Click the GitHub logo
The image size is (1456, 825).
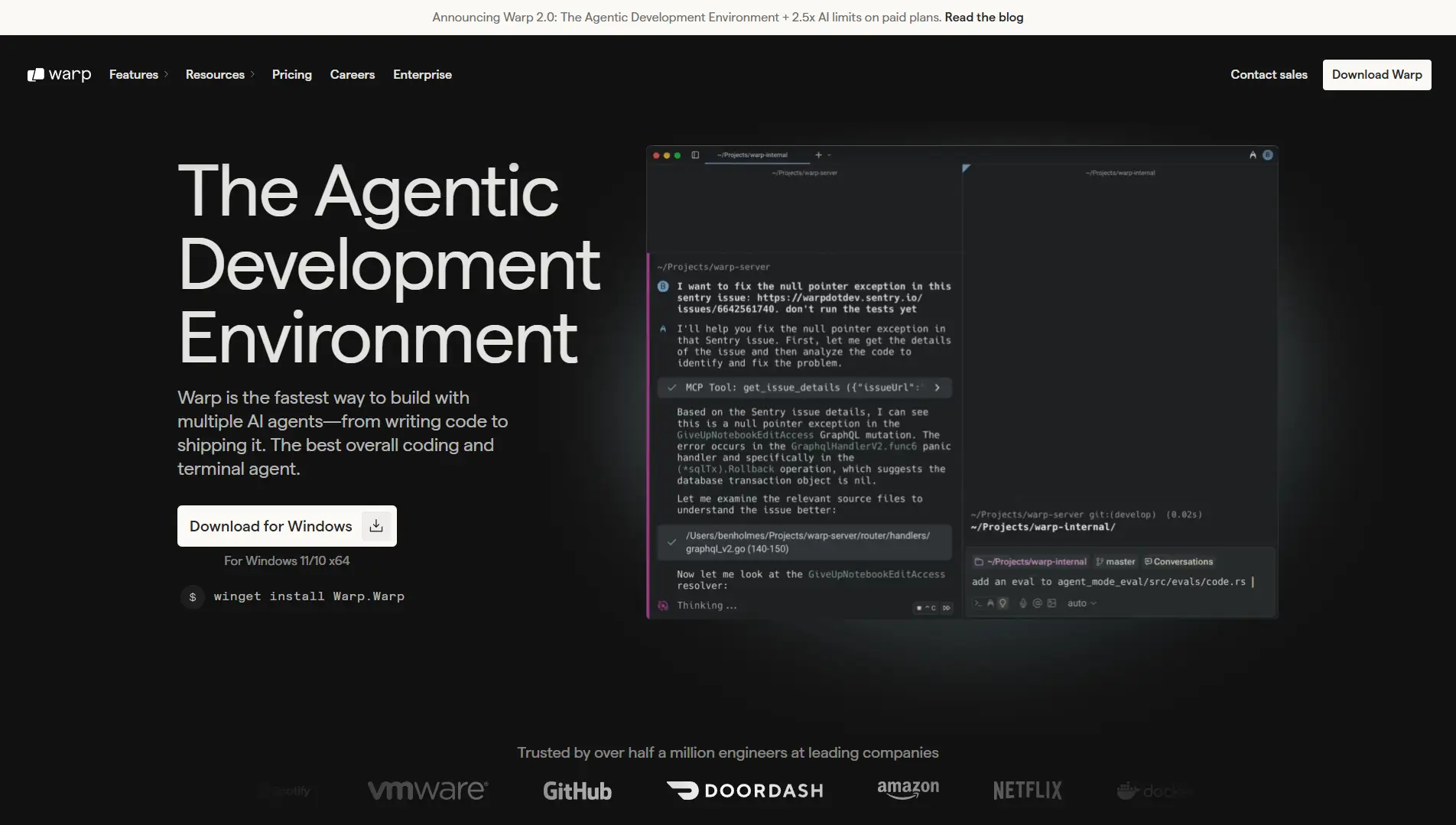[577, 791]
